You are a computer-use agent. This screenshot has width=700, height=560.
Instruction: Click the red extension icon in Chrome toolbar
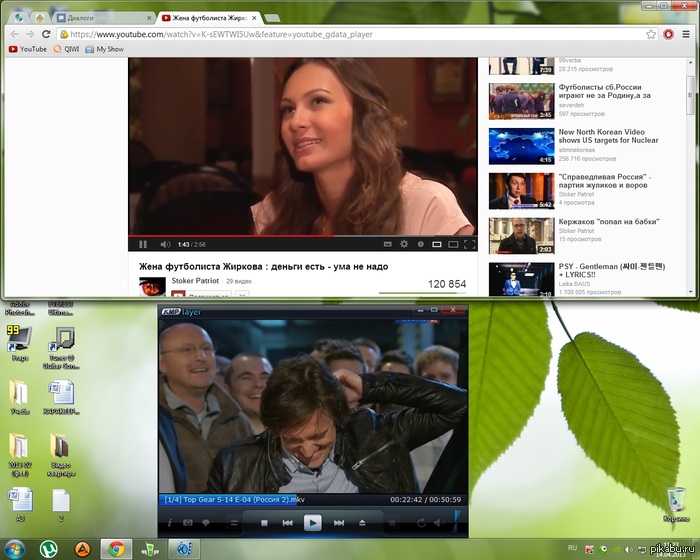(x=668, y=34)
